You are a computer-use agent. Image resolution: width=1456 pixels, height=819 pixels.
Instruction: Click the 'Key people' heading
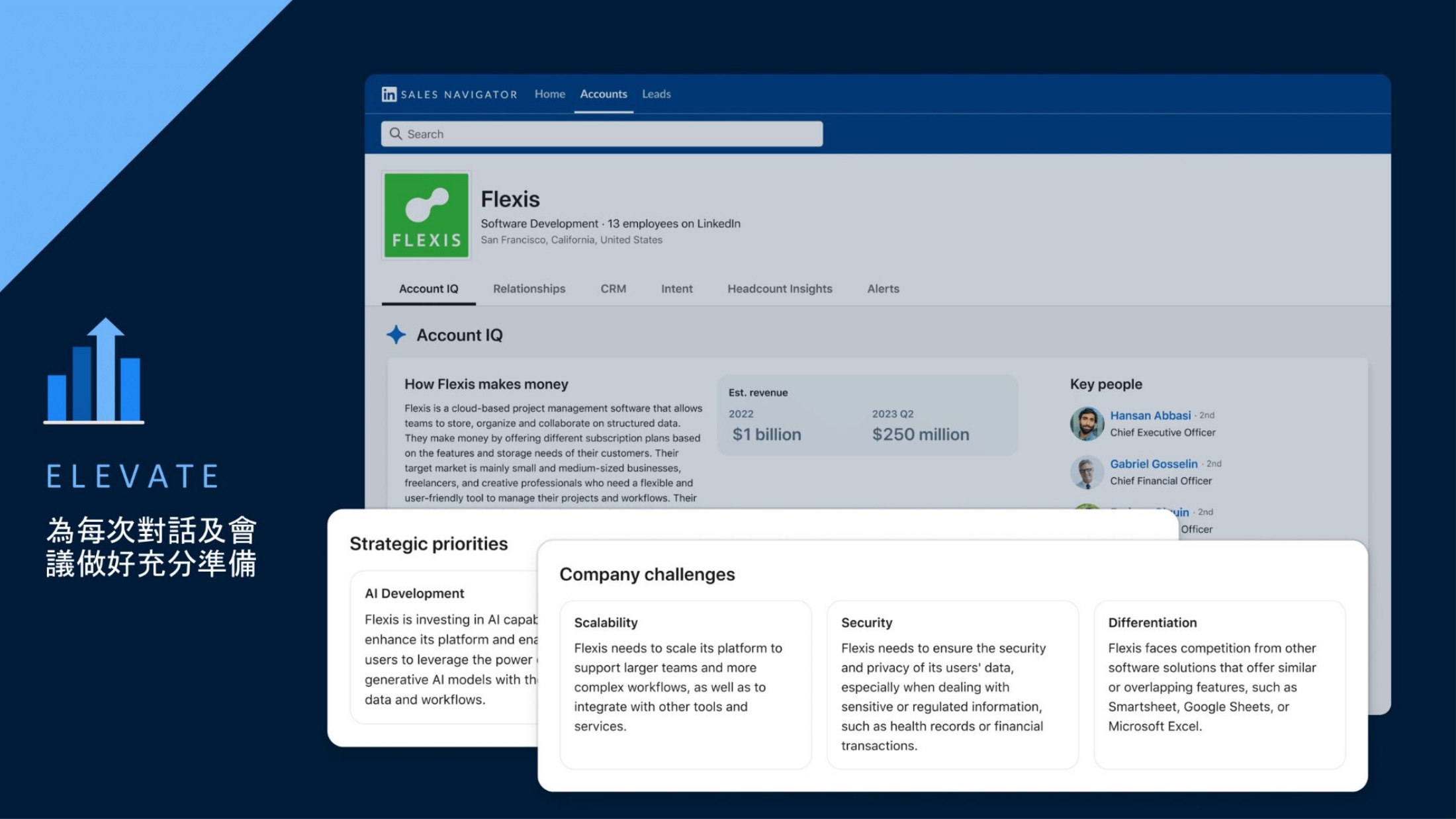[x=1107, y=384]
